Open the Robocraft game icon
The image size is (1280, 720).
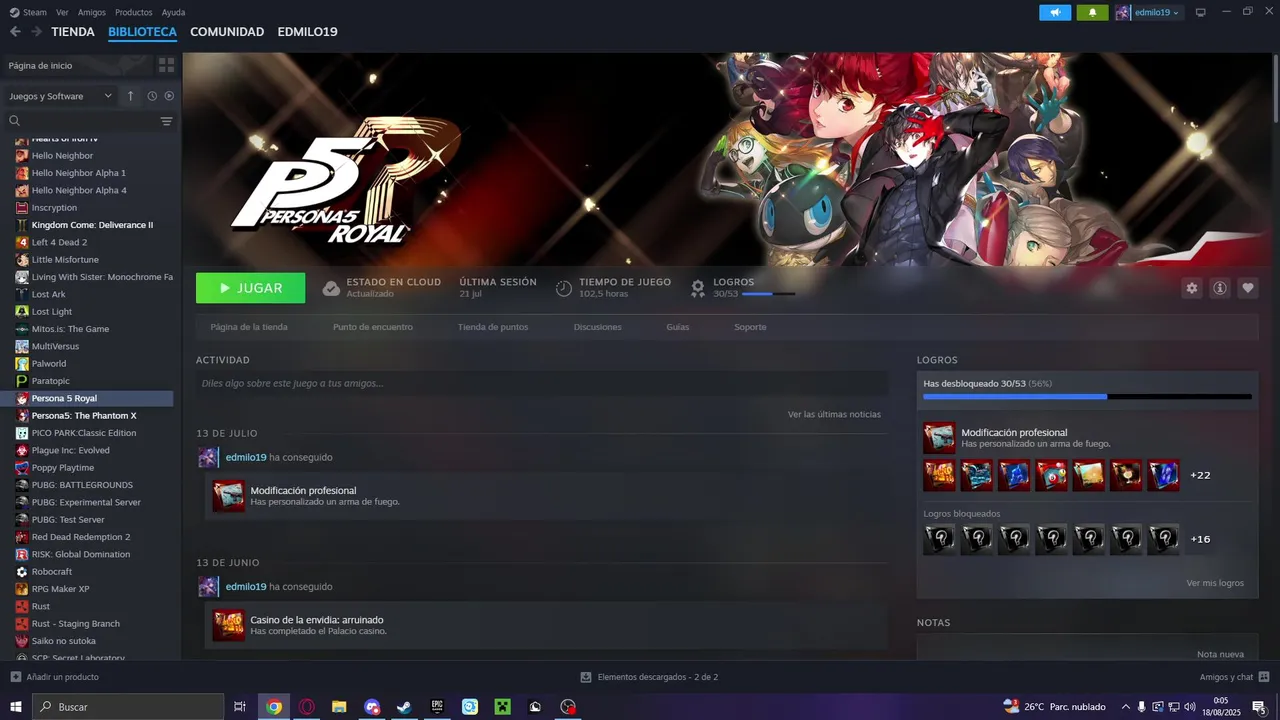pyautogui.click(x=22, y=572)
